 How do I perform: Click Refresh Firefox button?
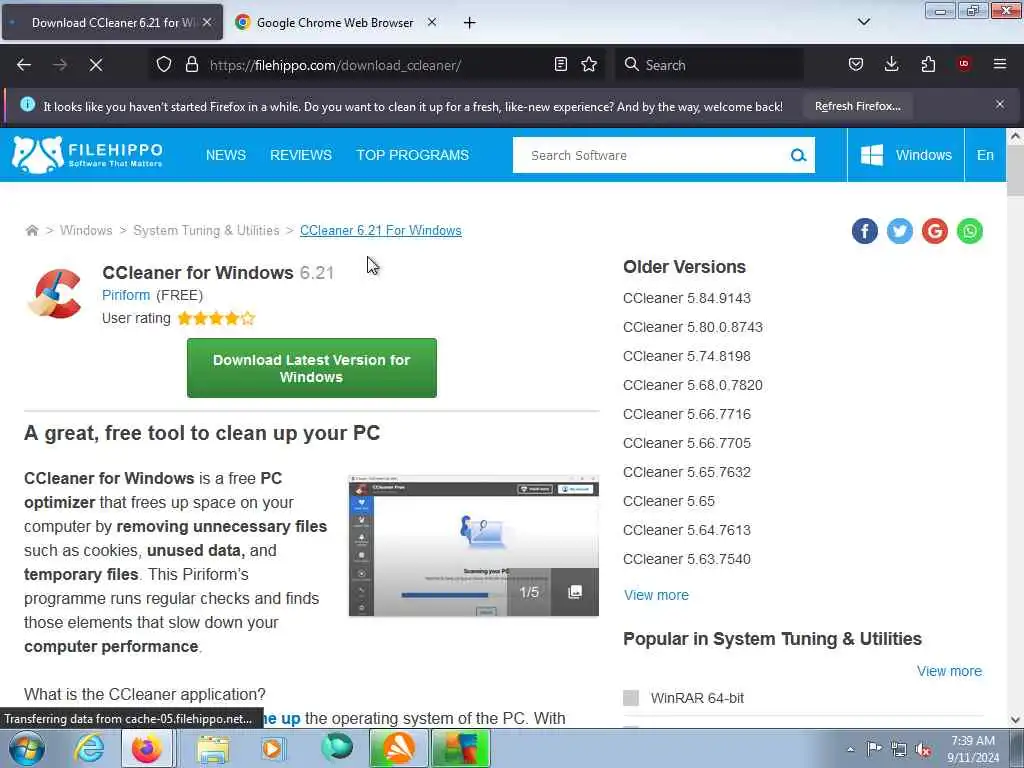tap(857, 106)
